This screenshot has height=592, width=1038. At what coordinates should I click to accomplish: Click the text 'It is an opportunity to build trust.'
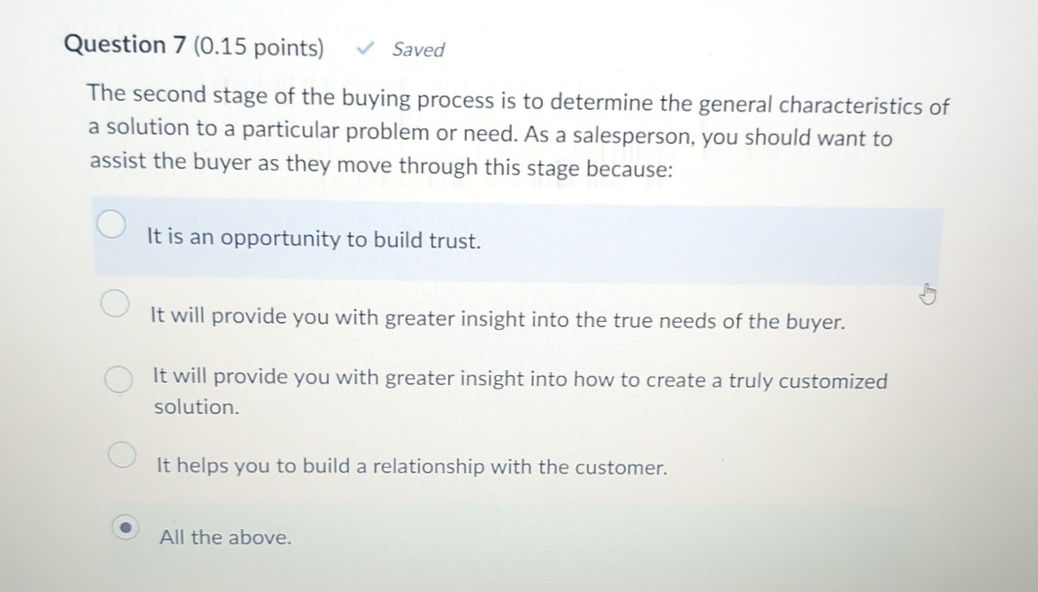[x=313, y=239]
